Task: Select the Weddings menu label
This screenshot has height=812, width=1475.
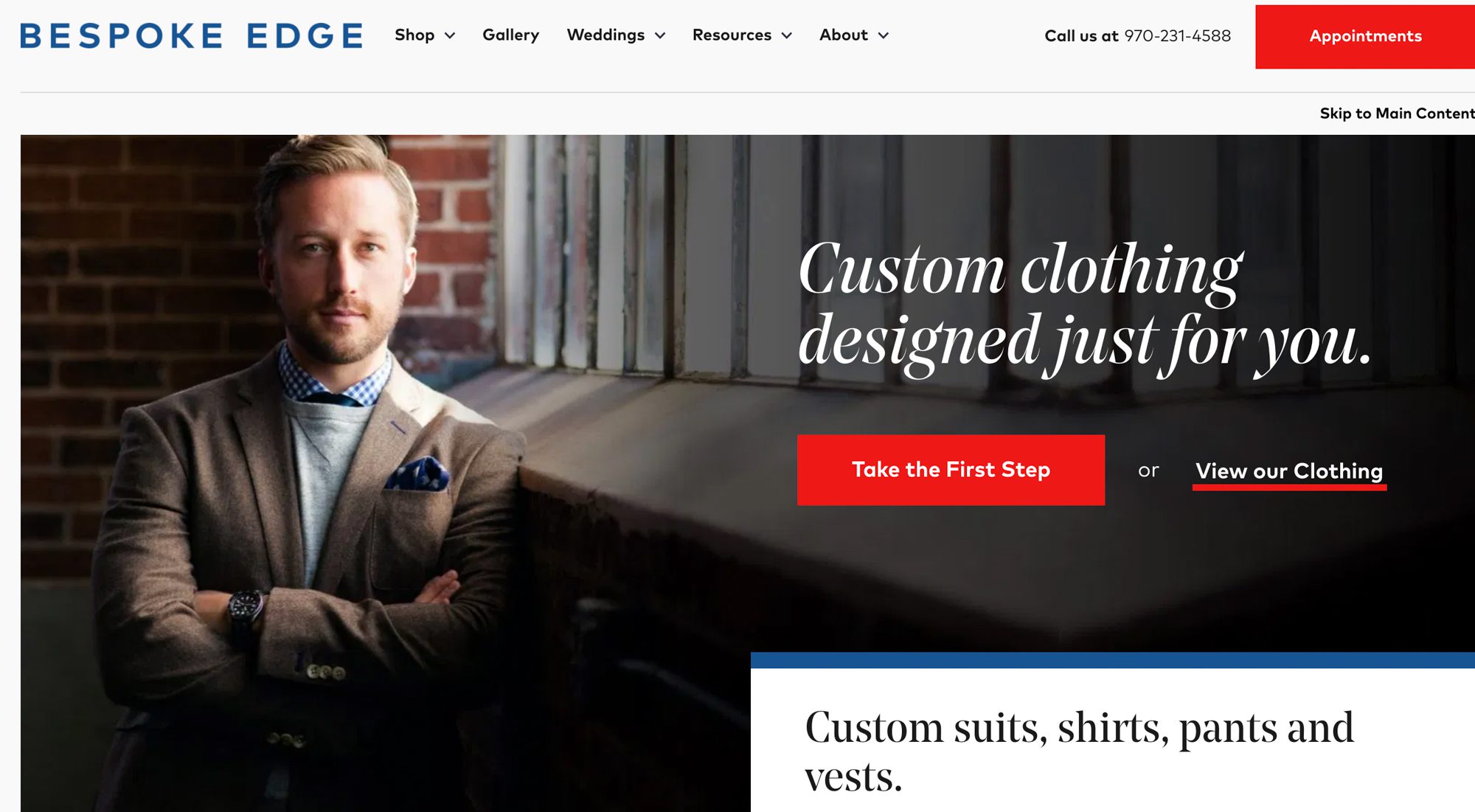Action: (x=605, y=35)
